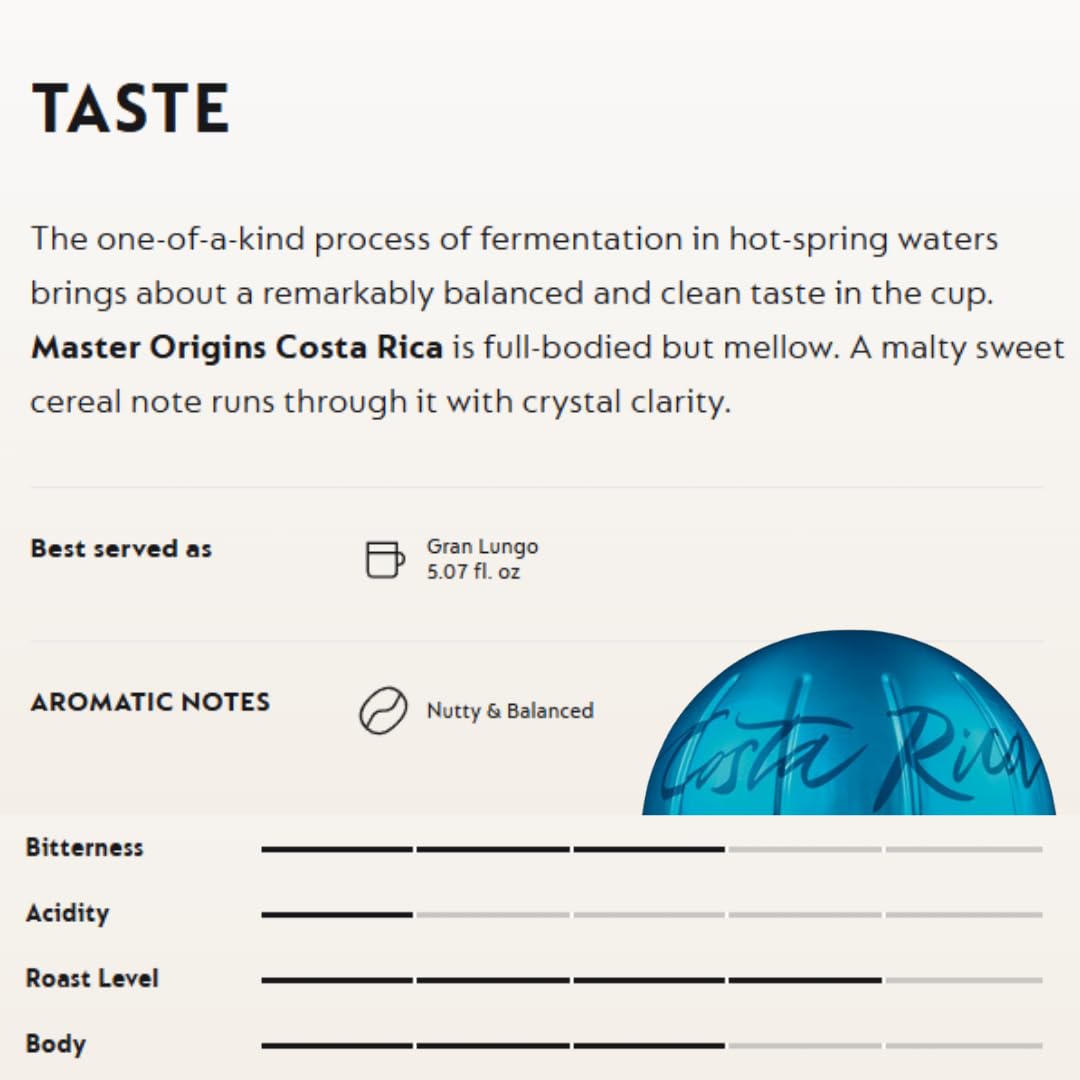Click the AROMATIC NOTES label
This screenshot has height=1080, width=1080.
(x=150, y=702)
